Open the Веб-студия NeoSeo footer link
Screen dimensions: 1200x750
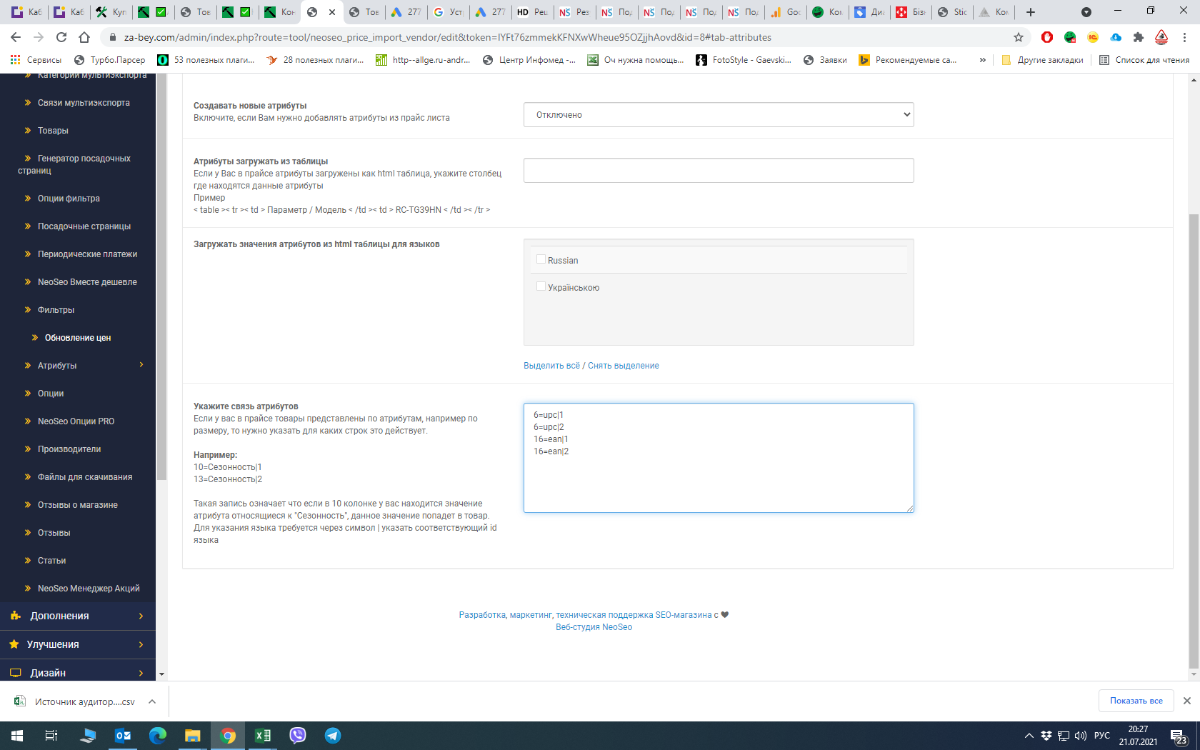[x=594, y=627]
